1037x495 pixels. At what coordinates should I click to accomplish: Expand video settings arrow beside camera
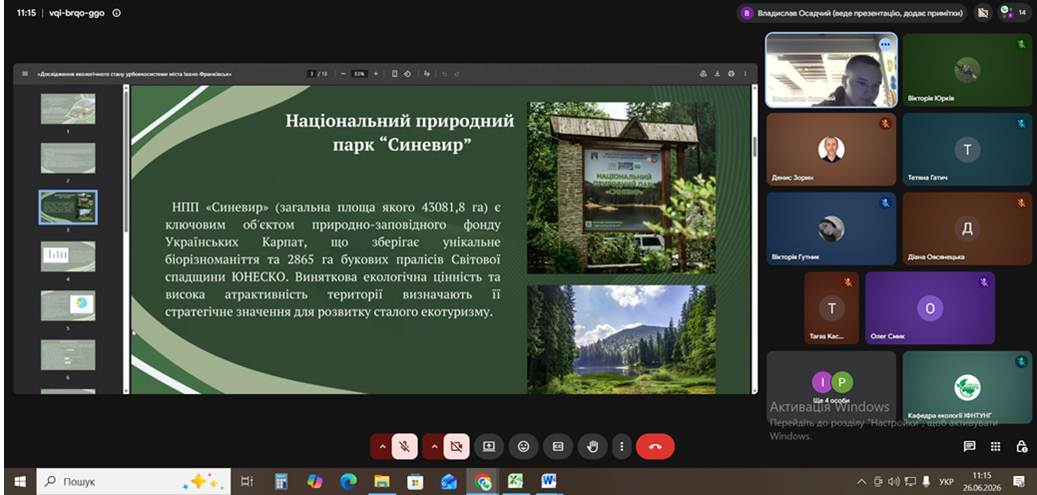pos(434,447)
